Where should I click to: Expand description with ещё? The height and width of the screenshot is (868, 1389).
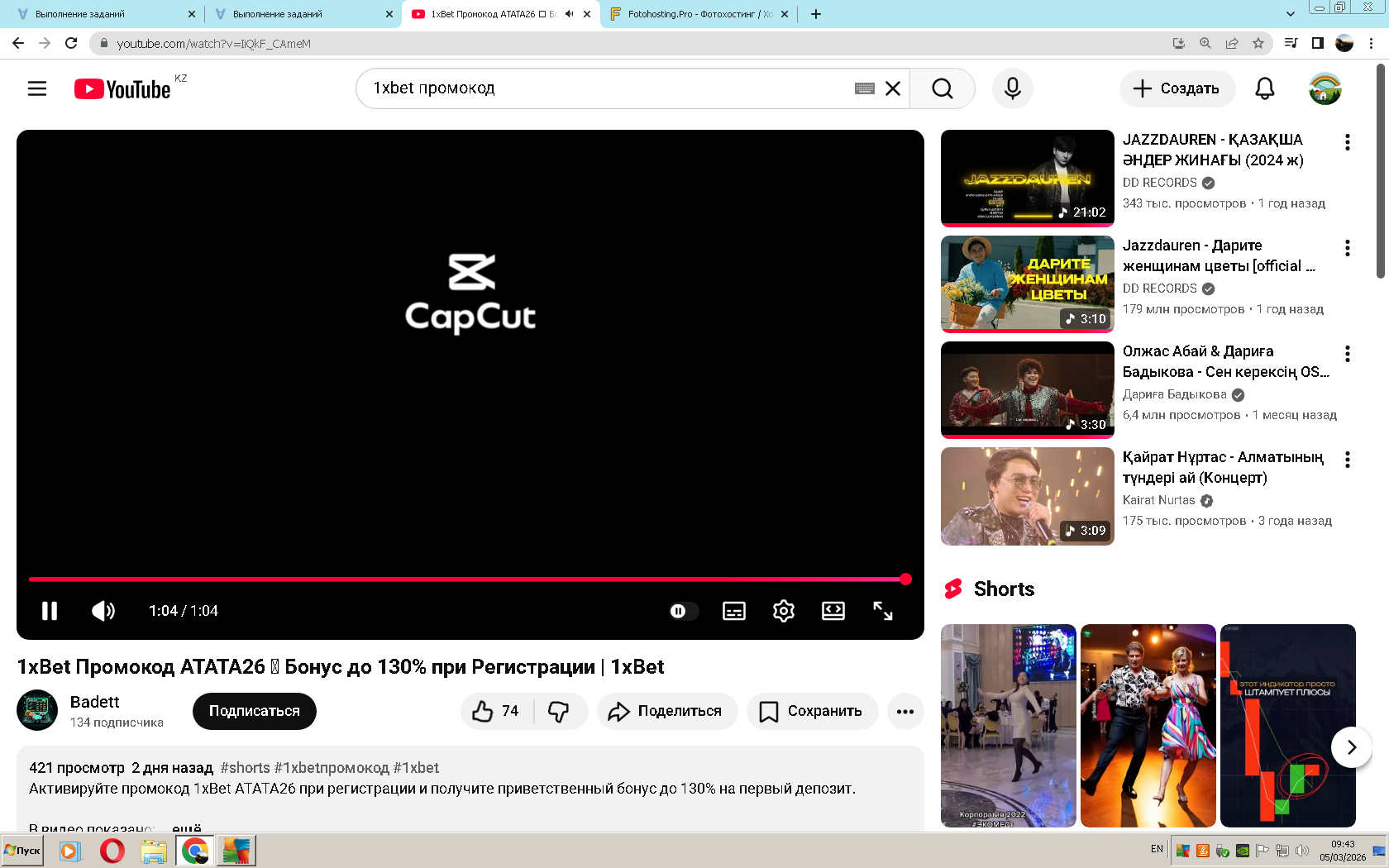[x=187, y=827]
